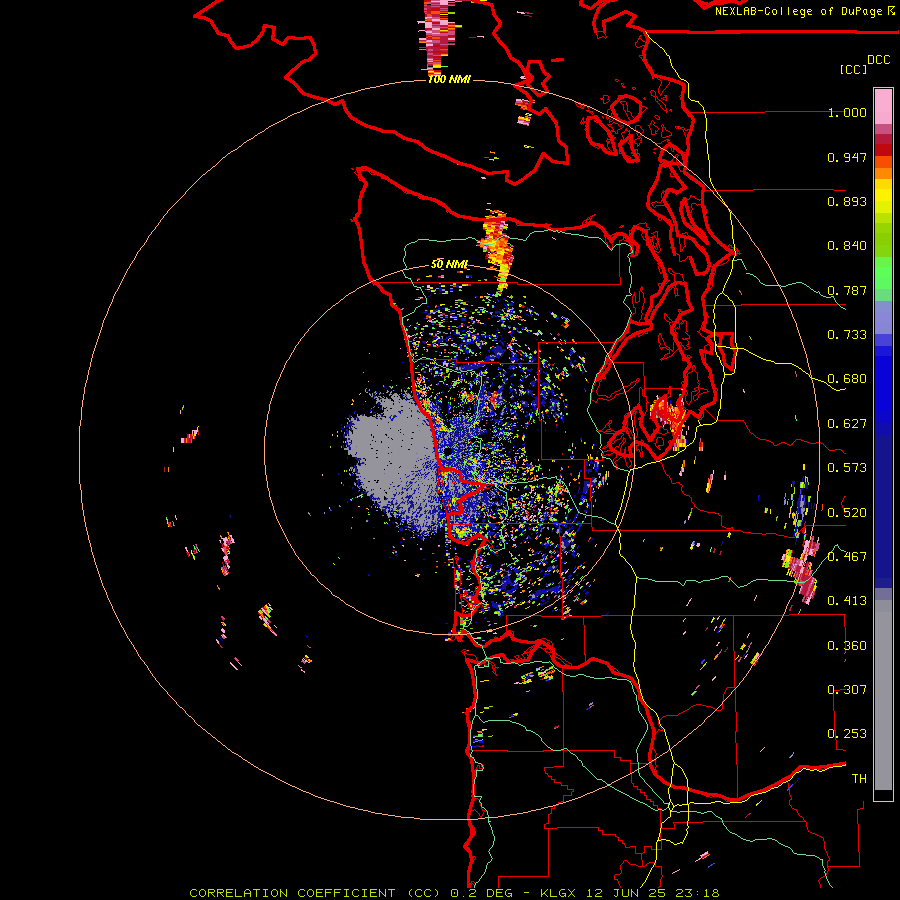This screenshot has width=900, height=900.
Task: Select the 0.733 color scale value
Action: point(847,335)
